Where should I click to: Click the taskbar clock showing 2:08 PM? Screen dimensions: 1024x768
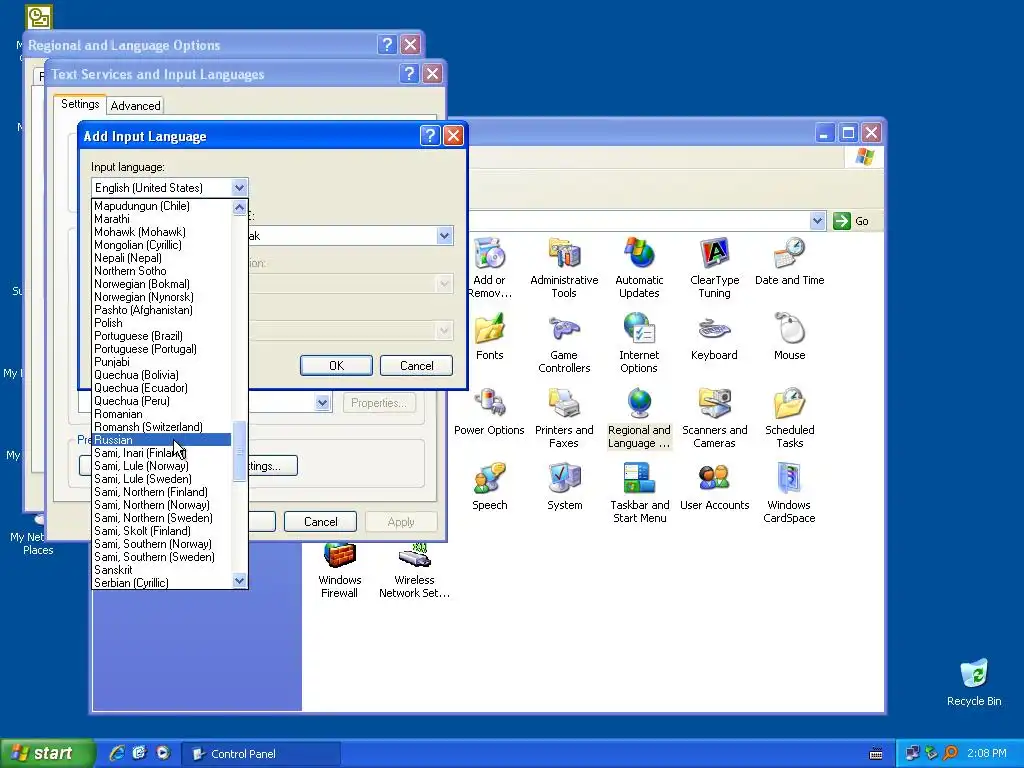pyautogui.click(x=987, y=754)
